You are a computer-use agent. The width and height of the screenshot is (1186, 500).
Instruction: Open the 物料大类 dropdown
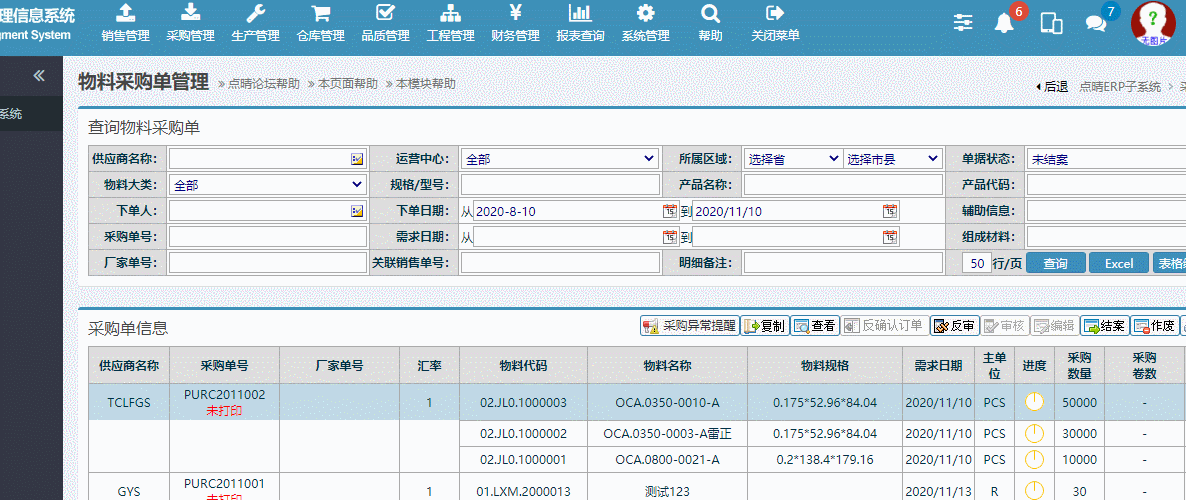click(x=267, y=185)
